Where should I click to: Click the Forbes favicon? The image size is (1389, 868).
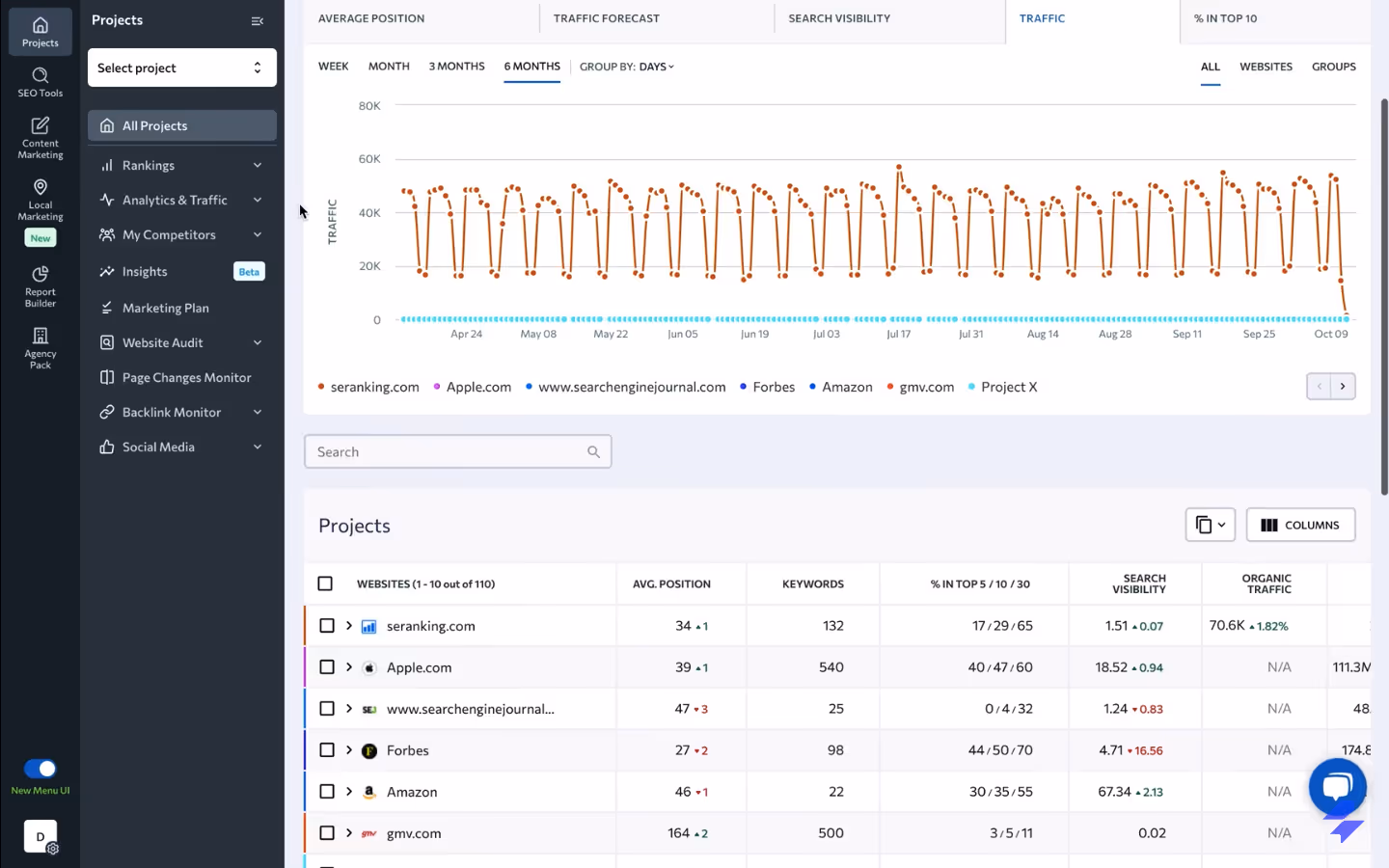[368, 750]
